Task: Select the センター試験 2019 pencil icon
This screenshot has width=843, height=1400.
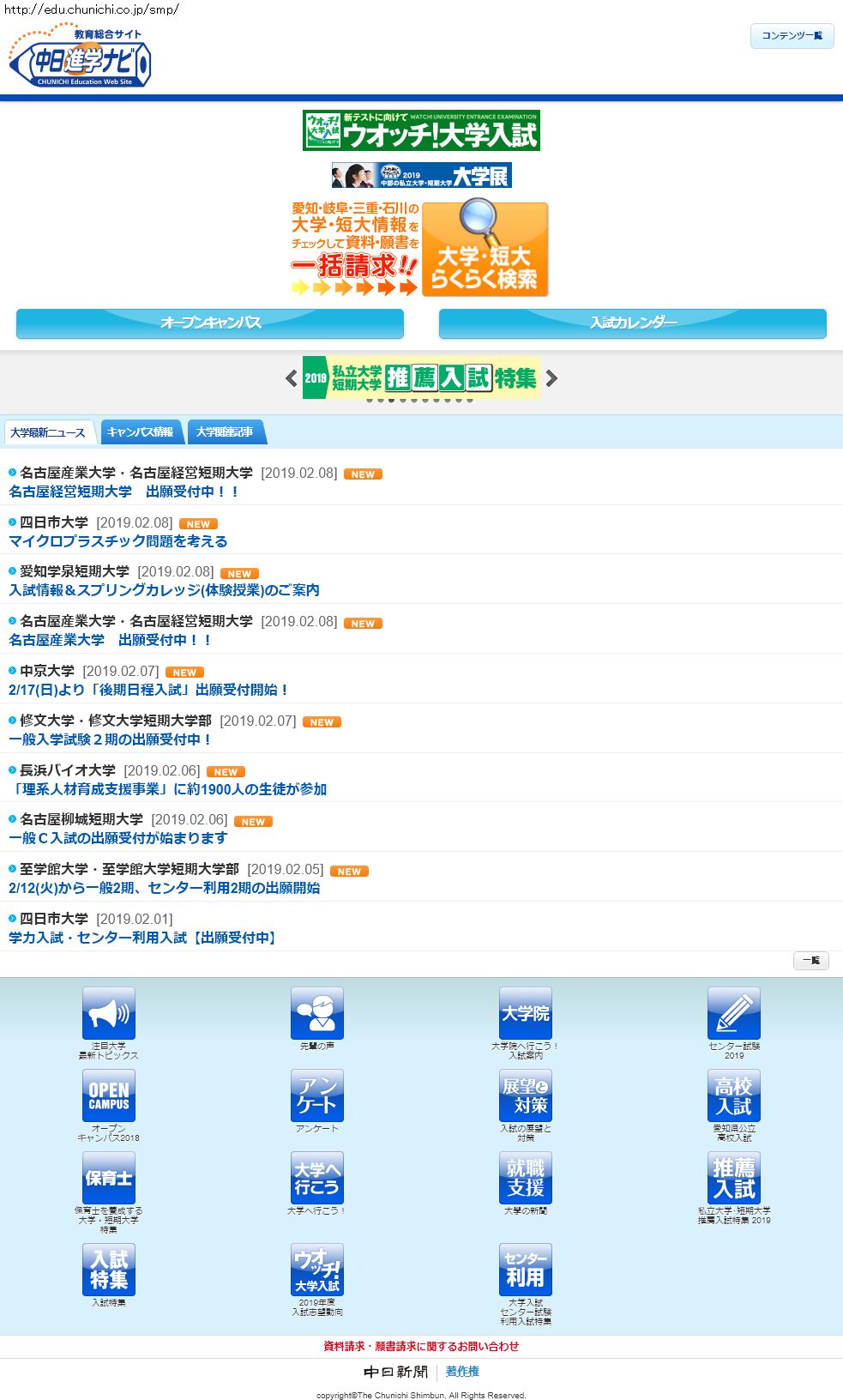Action: point(734,1013)
